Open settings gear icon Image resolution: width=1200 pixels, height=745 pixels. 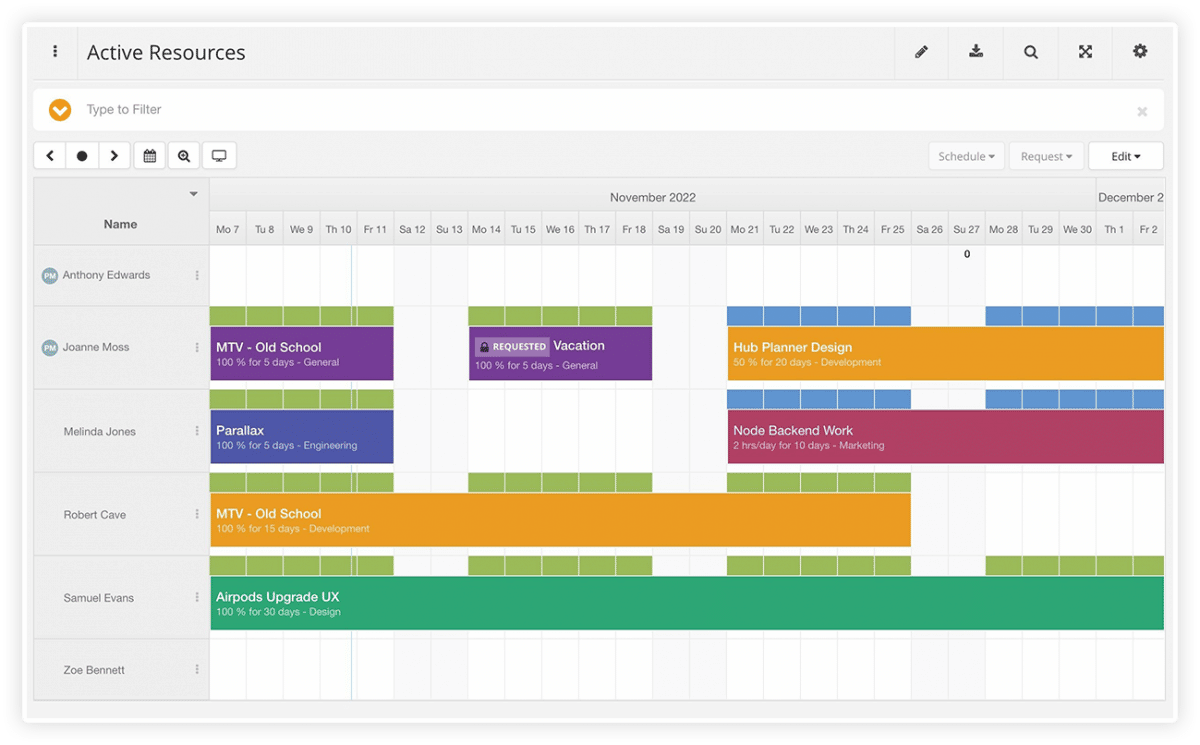click(1140, 52)
